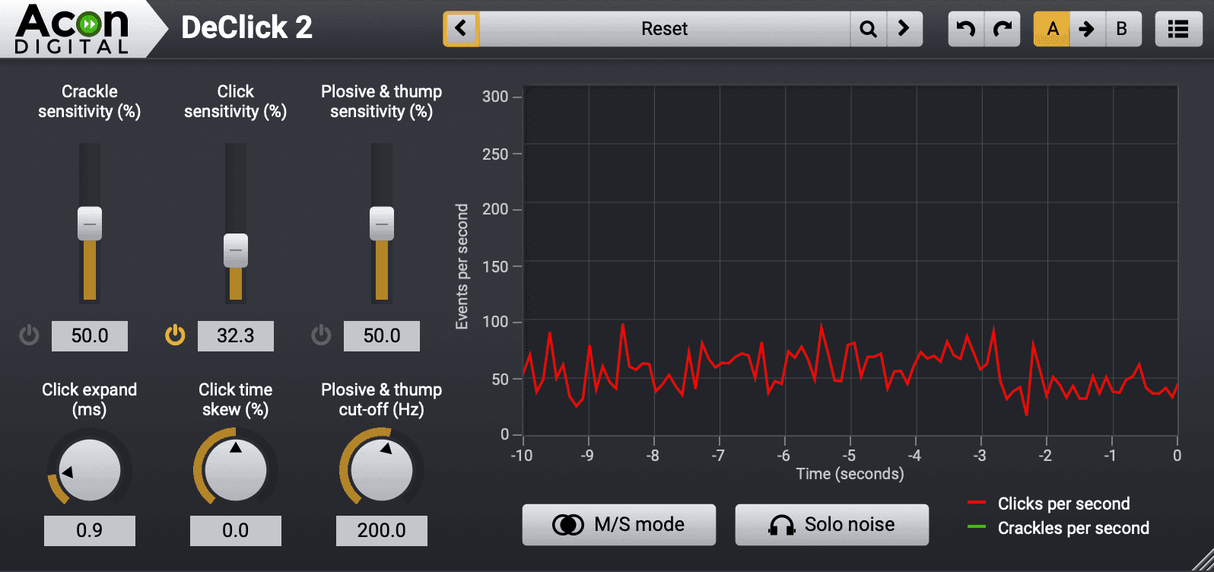Select the A settings slot

1052,29
